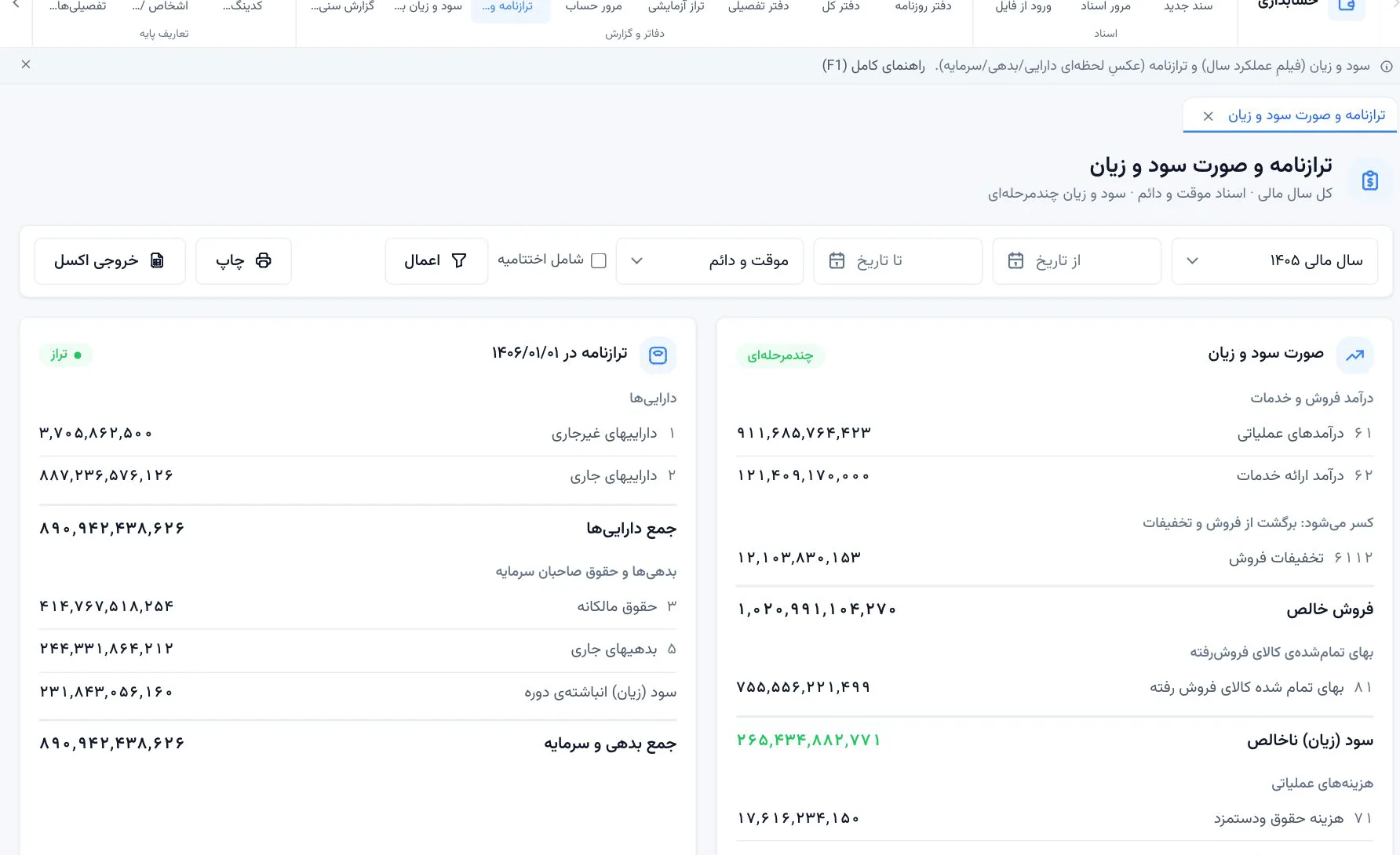Expand the موقت و دائم dropdown
The height and width of the screenshot is (855, 1400).
[709, 261]
